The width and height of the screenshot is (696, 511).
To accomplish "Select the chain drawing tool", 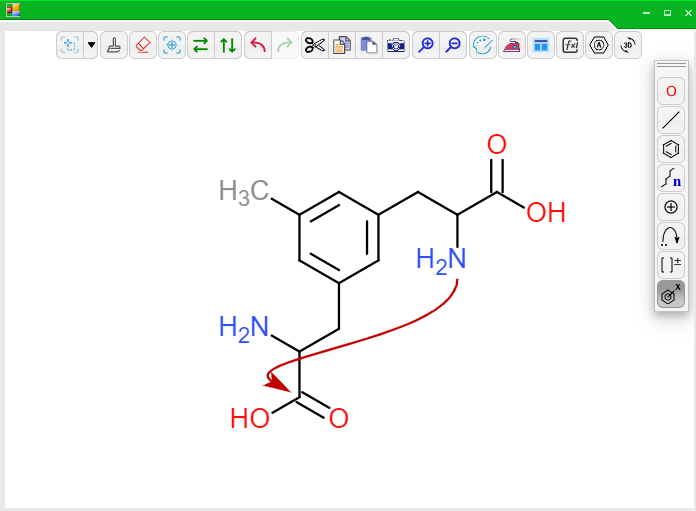I will [x=671, y=178].
